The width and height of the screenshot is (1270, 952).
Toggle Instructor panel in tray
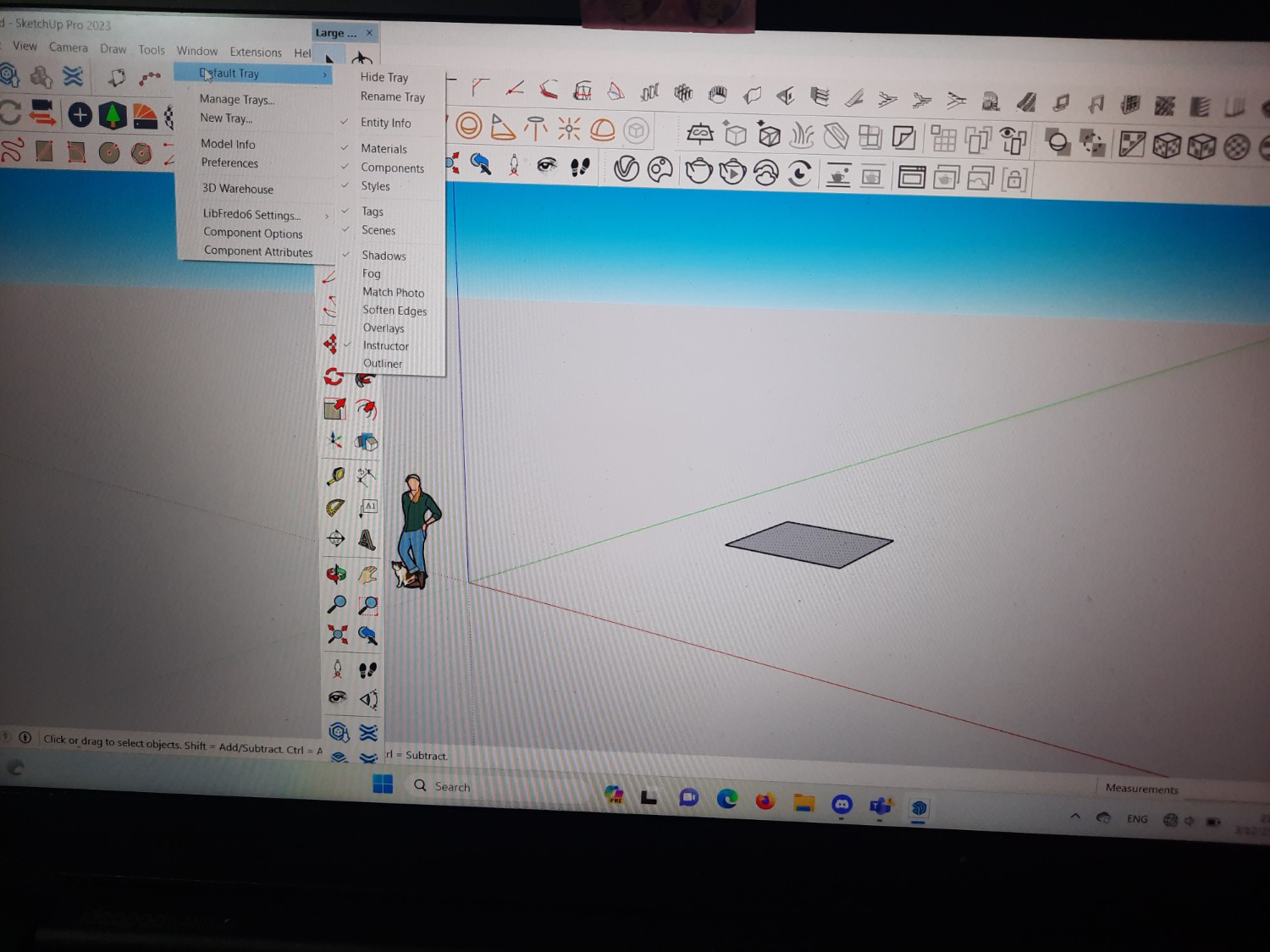(386, 346)
